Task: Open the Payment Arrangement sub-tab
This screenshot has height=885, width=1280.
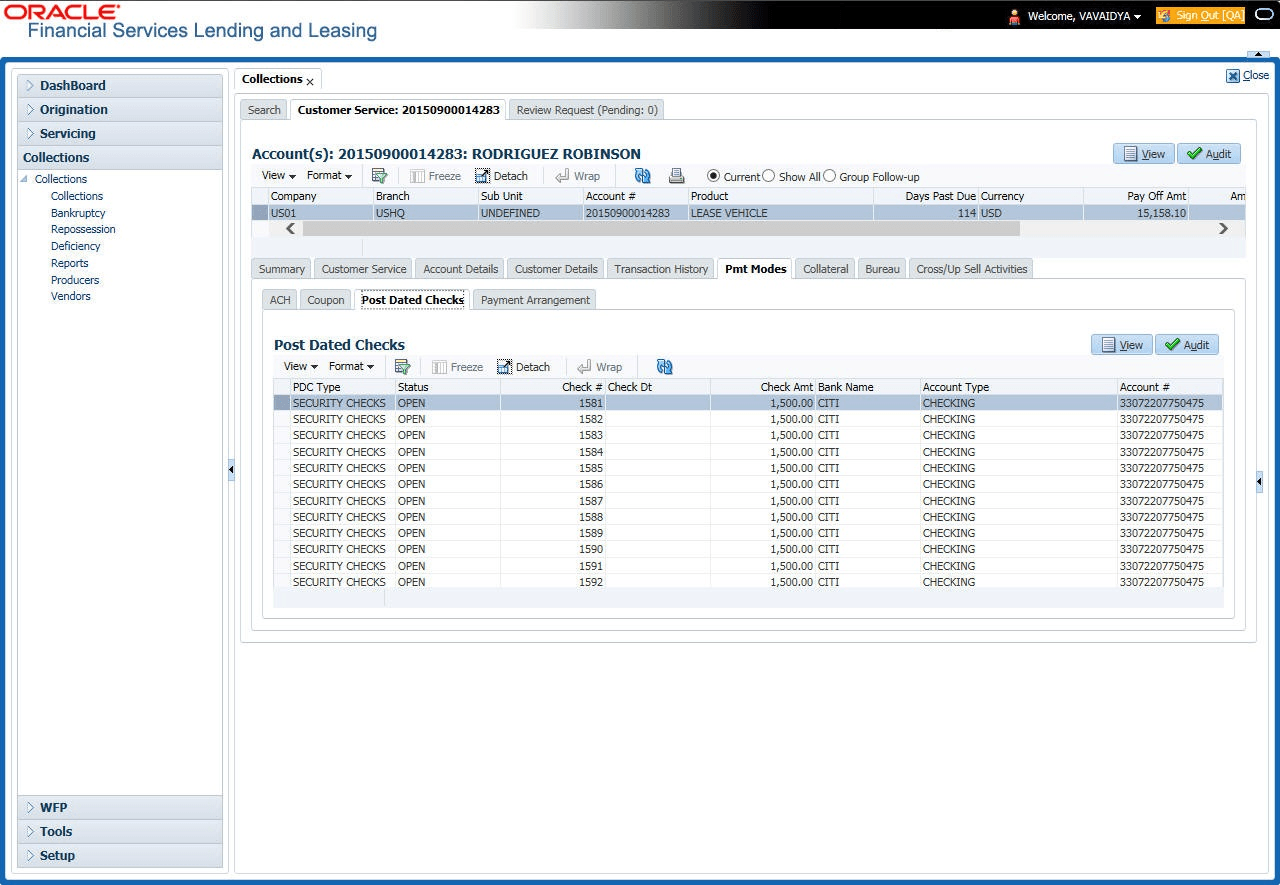Action: coord(535,300)
